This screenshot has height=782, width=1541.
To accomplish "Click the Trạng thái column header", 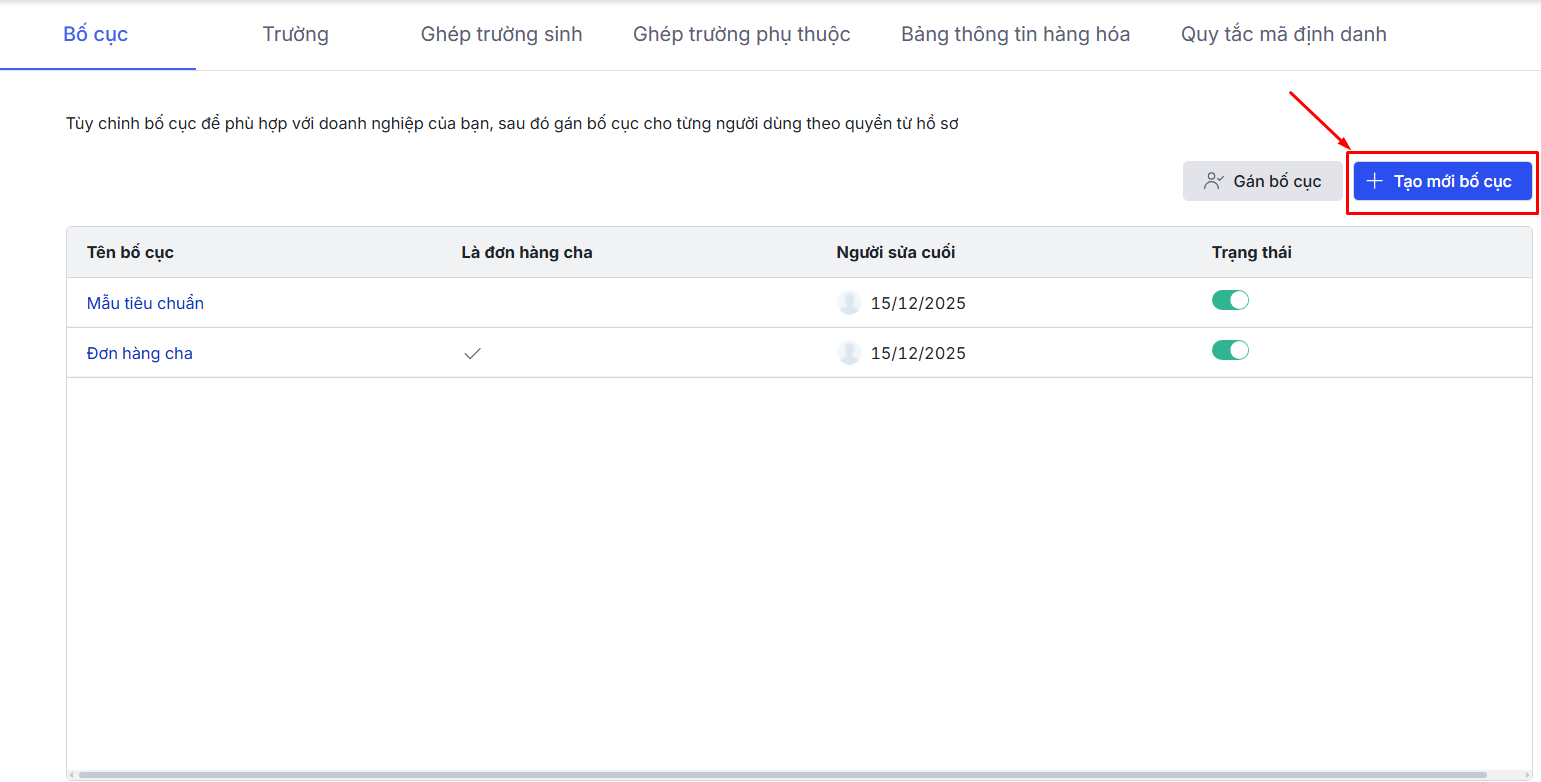I will [x=1251, y=253].
